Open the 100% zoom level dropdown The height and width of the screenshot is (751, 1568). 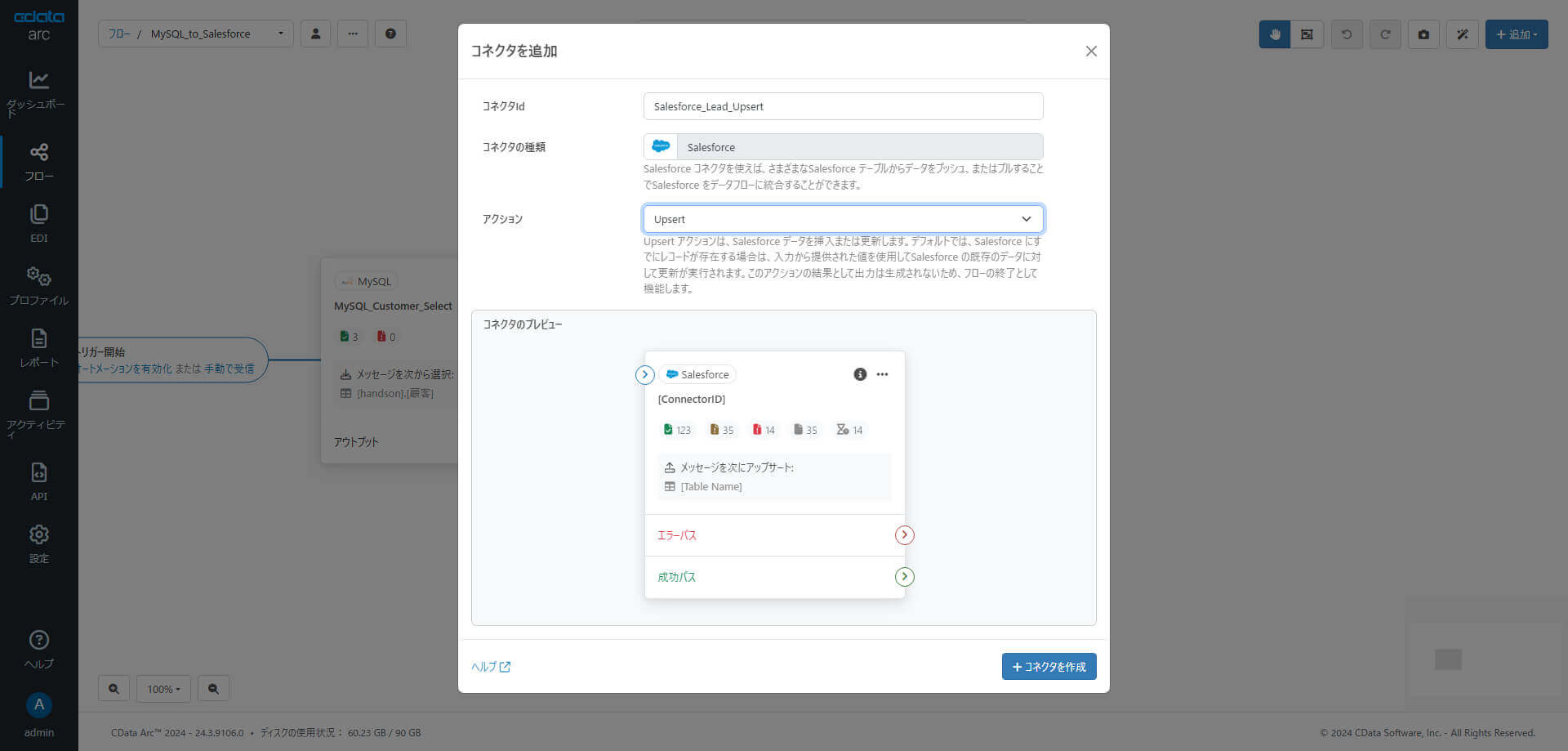(x=163, y=689)
